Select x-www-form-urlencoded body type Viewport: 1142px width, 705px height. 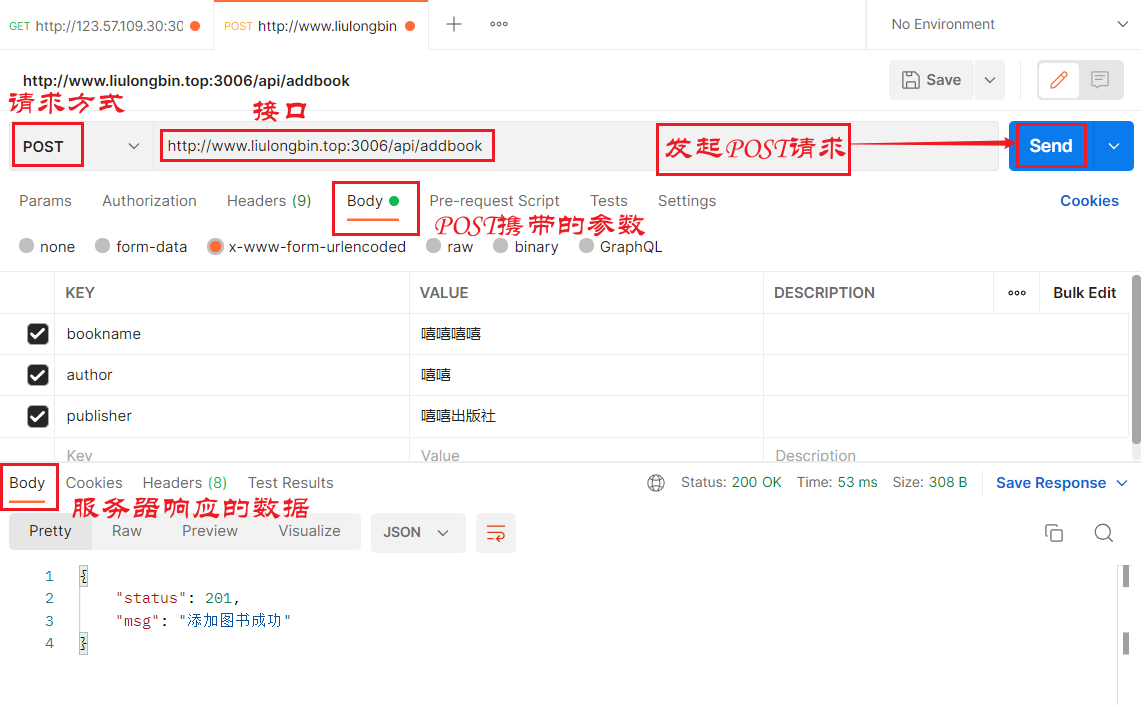click(x=215, y=247)
